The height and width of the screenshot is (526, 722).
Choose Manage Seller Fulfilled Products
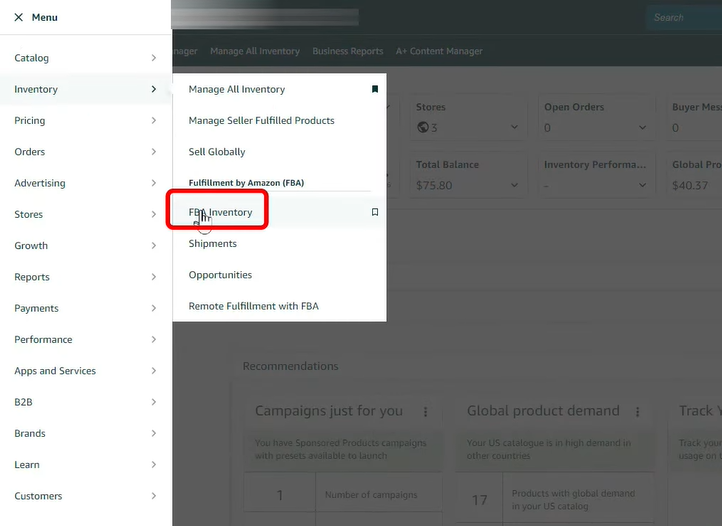(261, 121)
